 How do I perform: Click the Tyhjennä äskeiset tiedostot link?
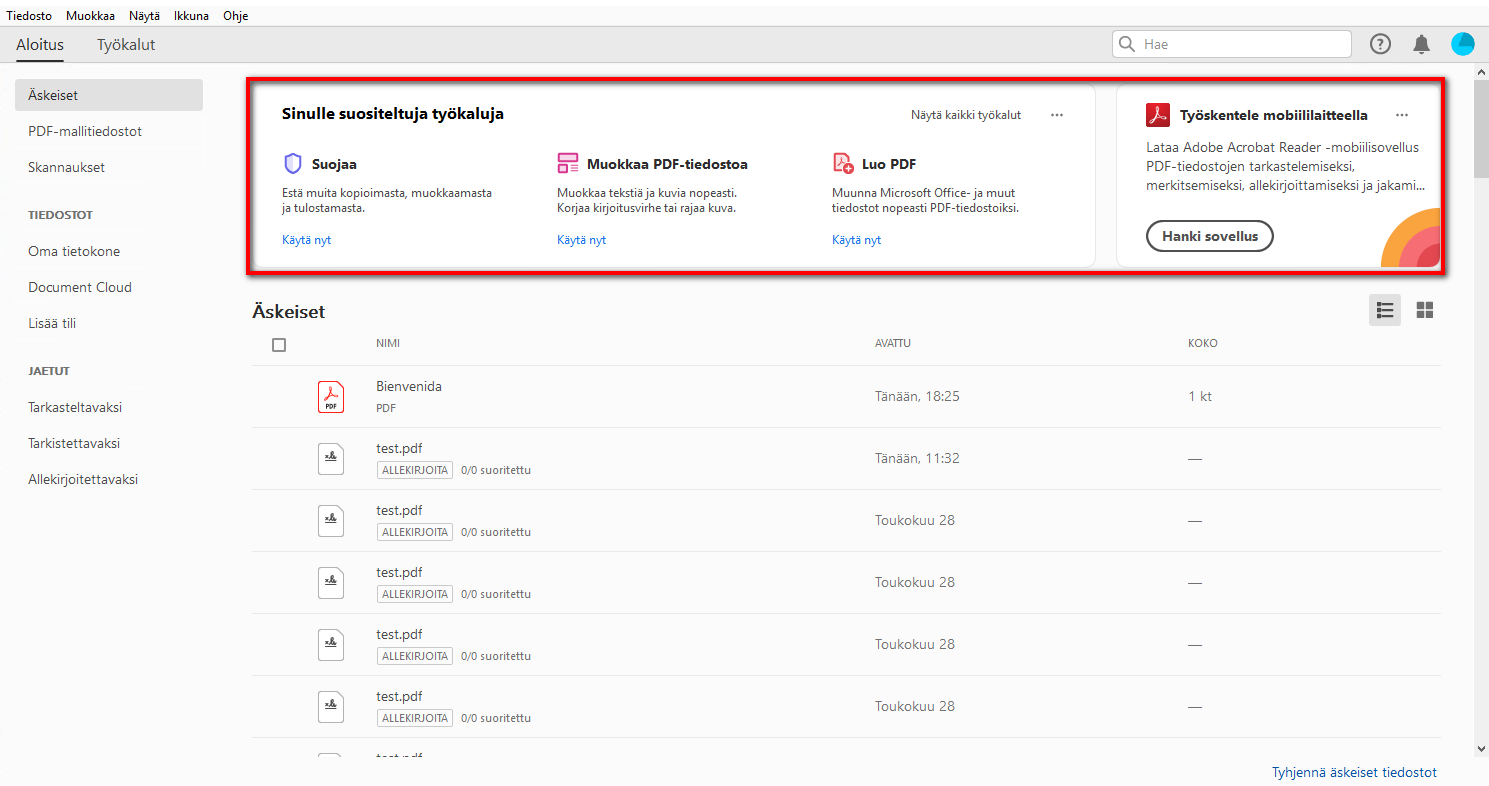pyautogui.click(x=1354, y=773)
